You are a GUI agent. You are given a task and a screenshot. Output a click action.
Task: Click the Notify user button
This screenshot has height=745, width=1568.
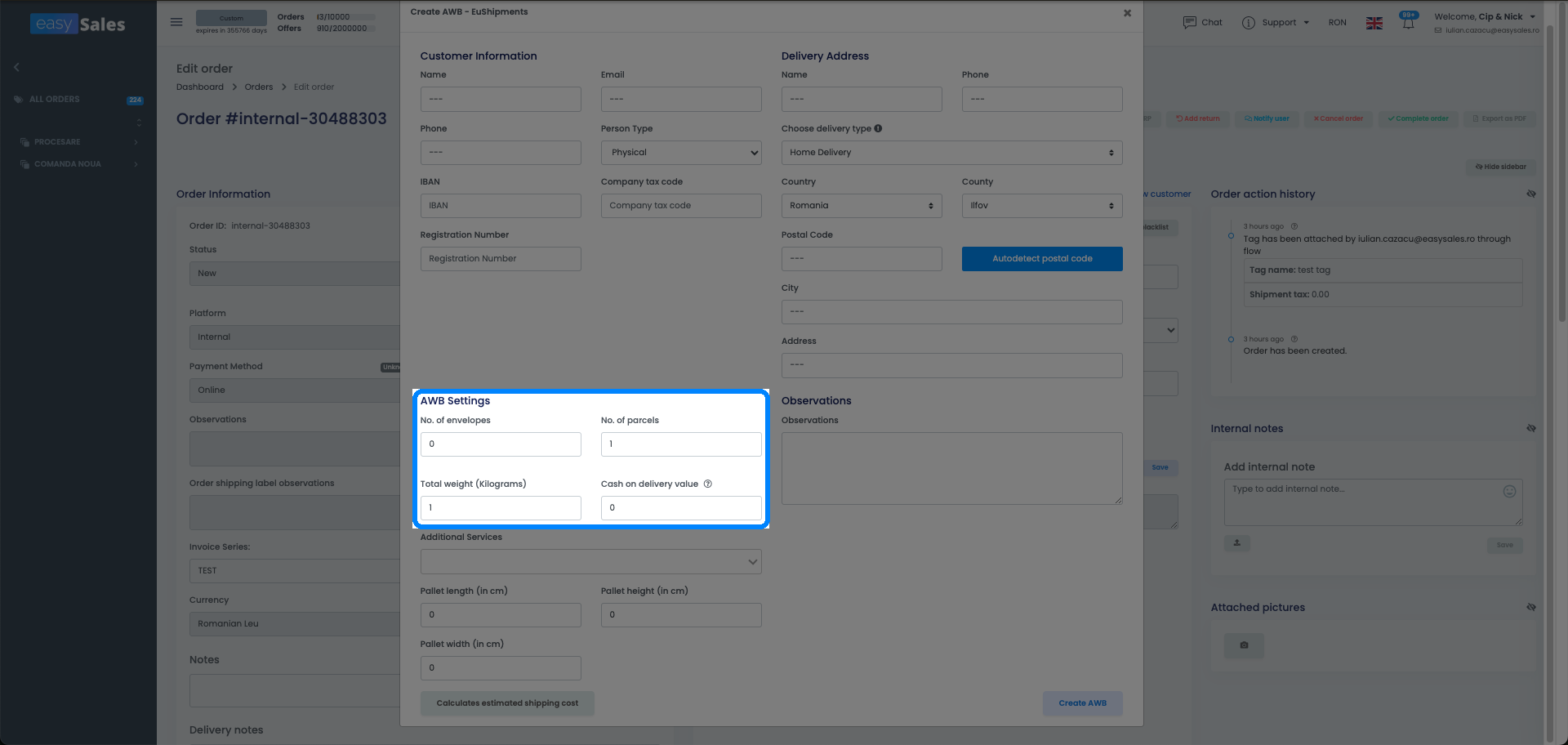(x=1267, y=118)
